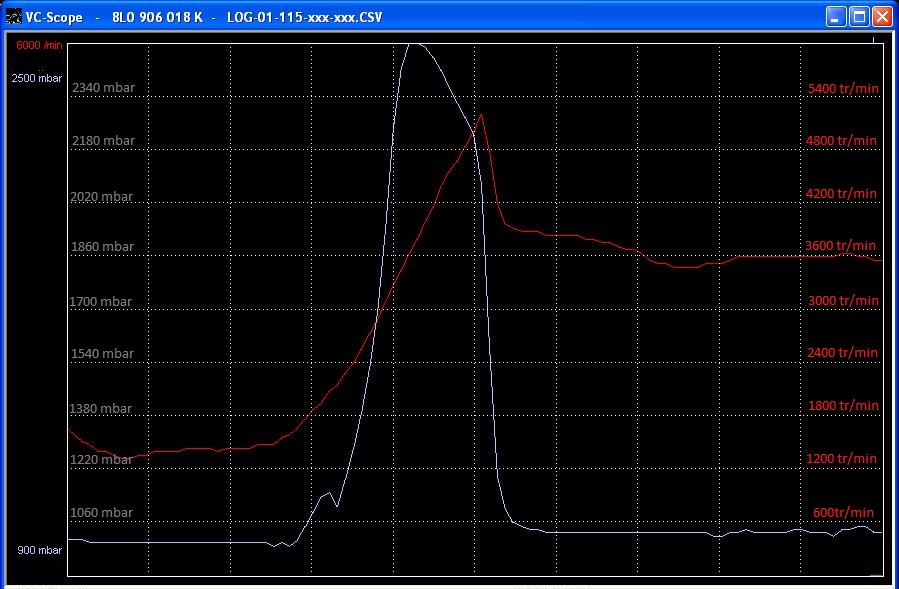899x589 pixels.
Task: Pick the 1800 tr/min grid label
Action: [842, 406]
